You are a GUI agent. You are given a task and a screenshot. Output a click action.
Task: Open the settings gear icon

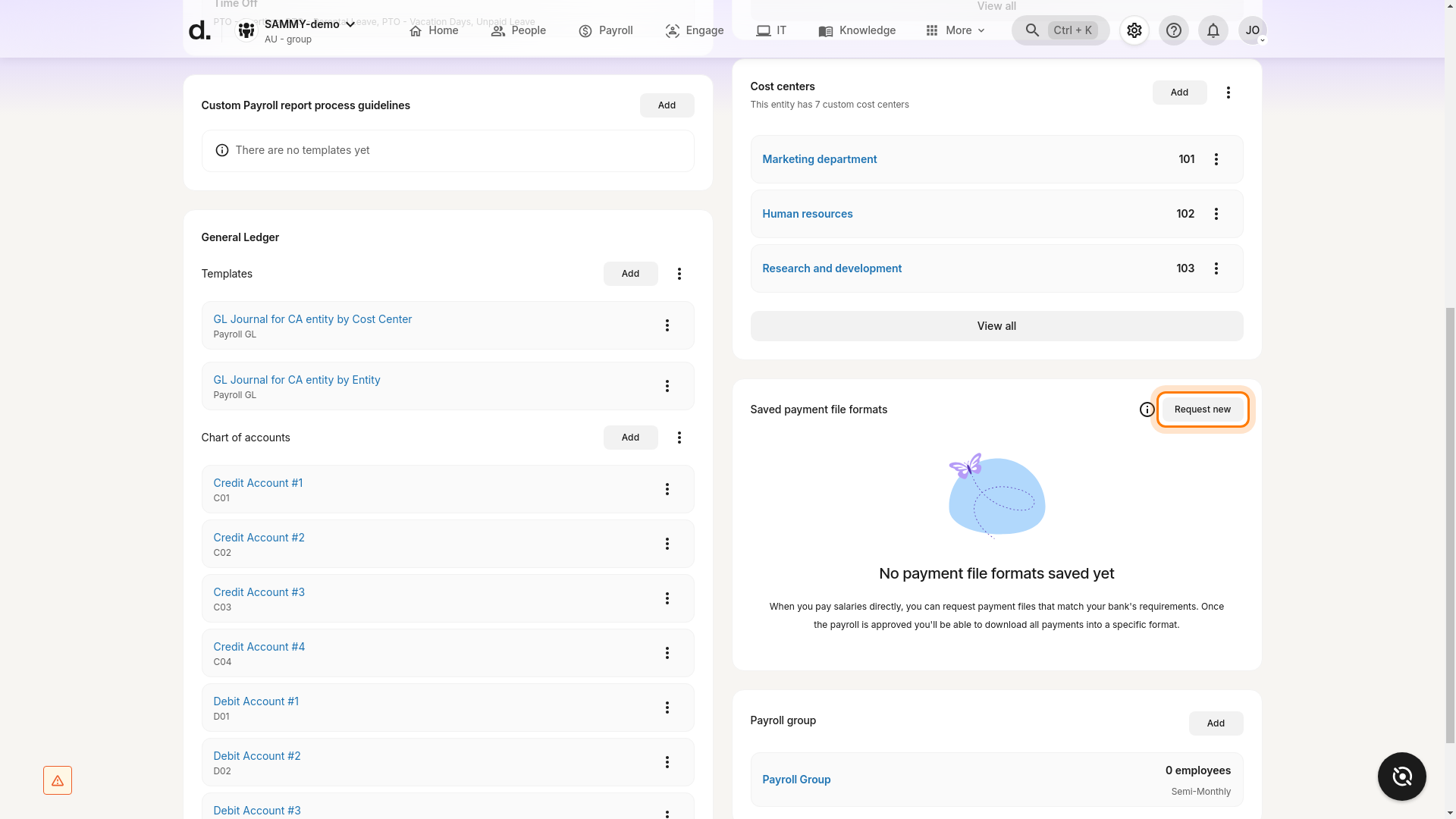coord(1134,30)
